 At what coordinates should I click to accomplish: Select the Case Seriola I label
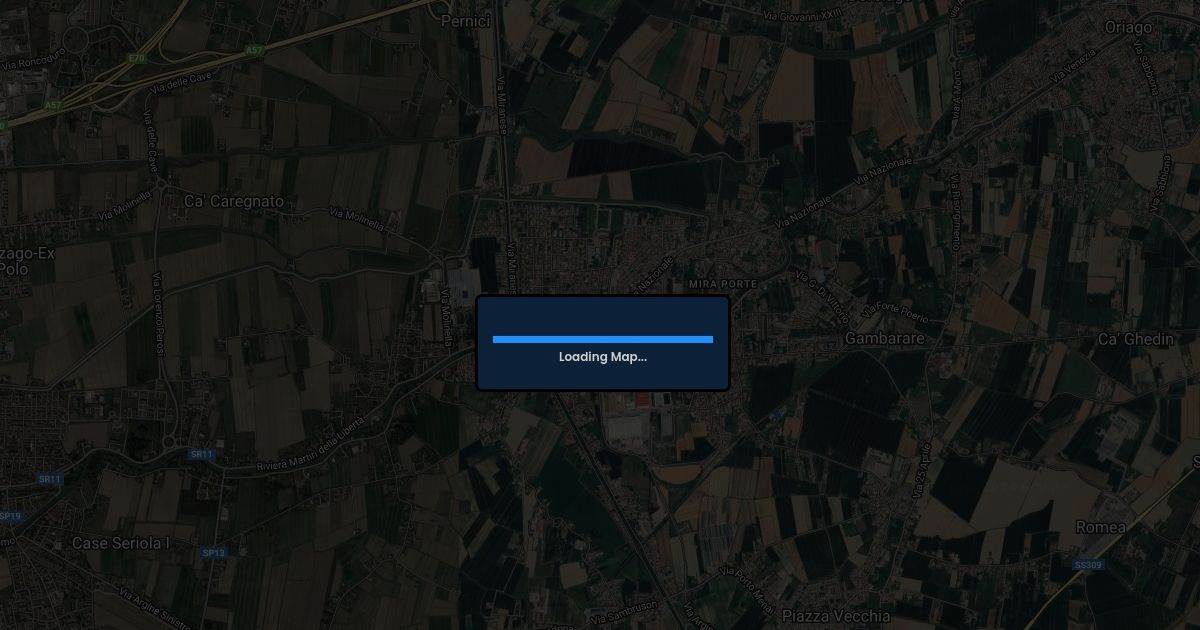[x=121, y=543]
